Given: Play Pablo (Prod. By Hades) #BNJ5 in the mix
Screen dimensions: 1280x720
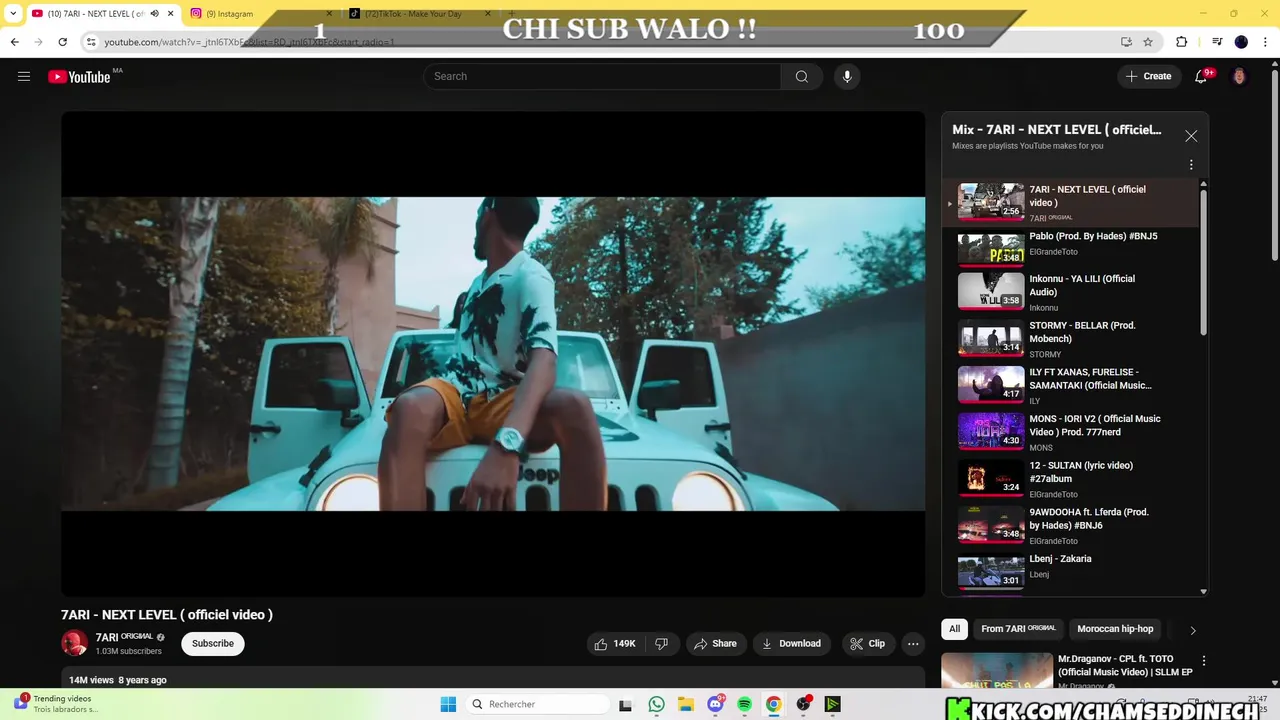Looking at the screenshot, I should coord(1069,248).
